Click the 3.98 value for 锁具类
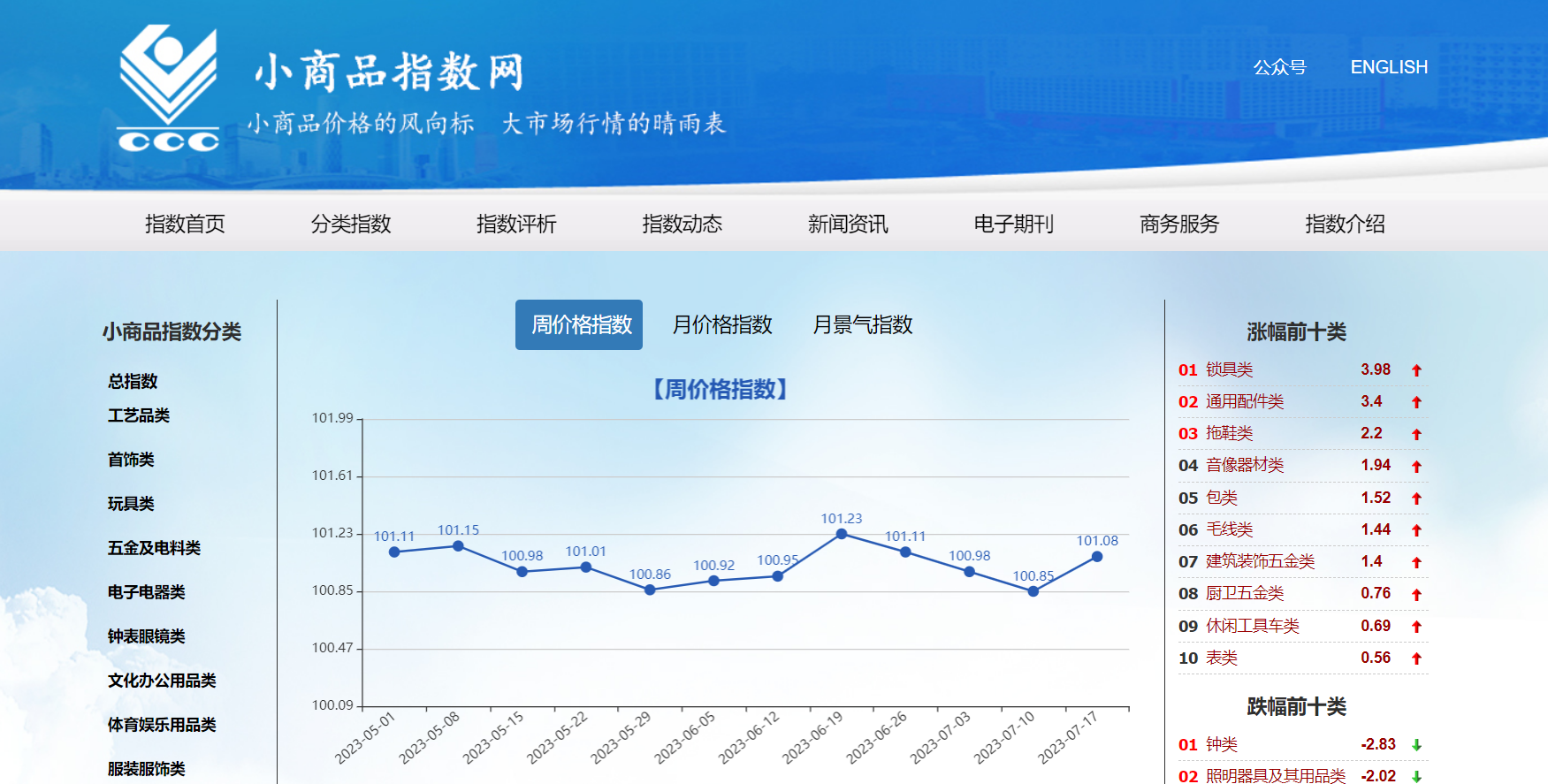The width and height of the screenshot is (1548, 784). tap(1376, 369)
